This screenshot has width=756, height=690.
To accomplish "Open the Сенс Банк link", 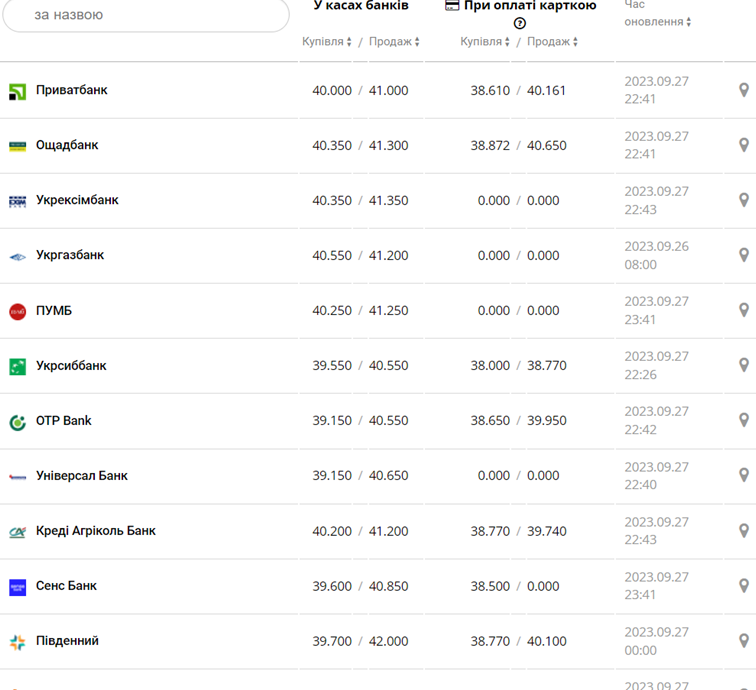I will [x=66, y=586].
